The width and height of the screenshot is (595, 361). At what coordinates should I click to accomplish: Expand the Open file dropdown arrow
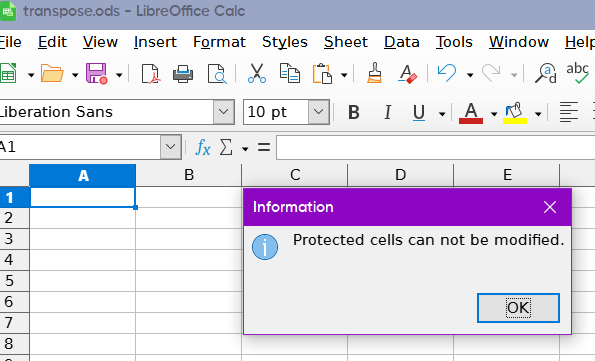tap(75, 75)
